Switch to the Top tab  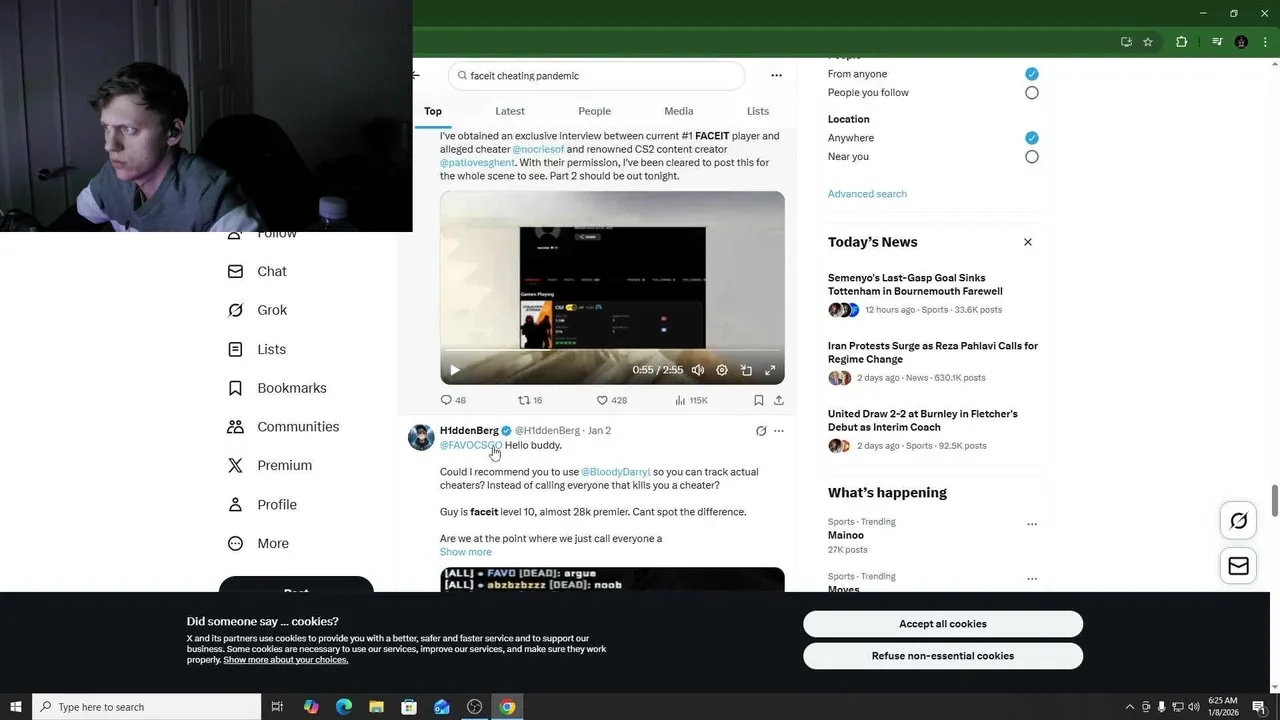point(433,111)
